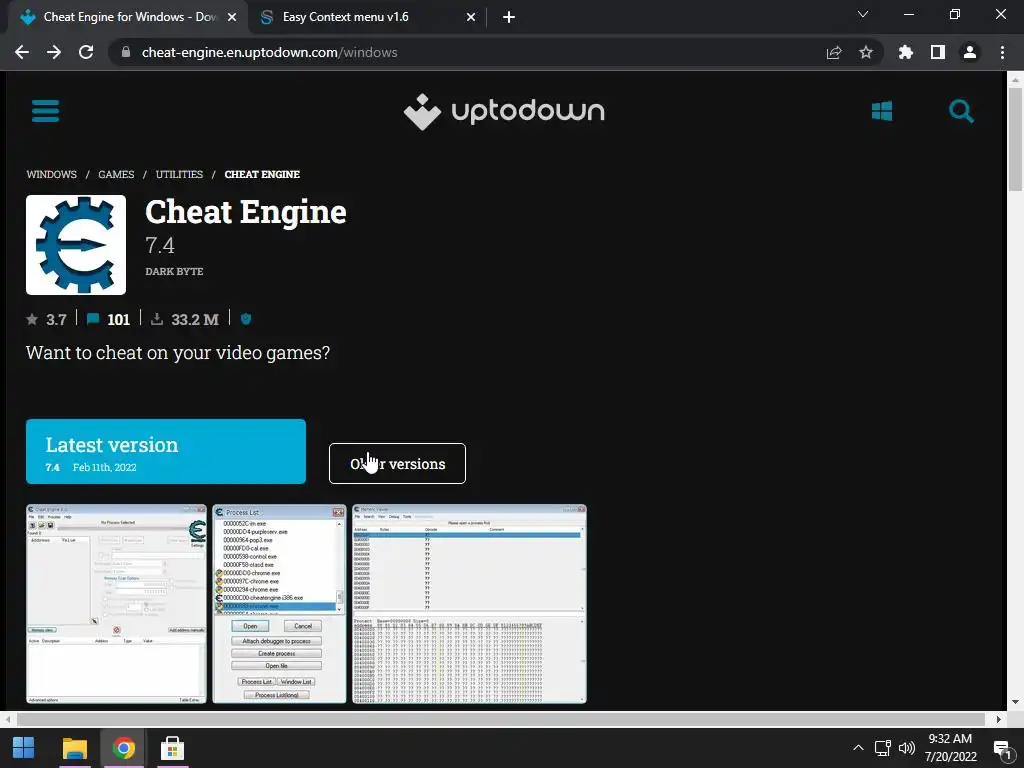Go to WINDOWS breadcrumb
Screen dimensions: 1024x768
point(52,174)
